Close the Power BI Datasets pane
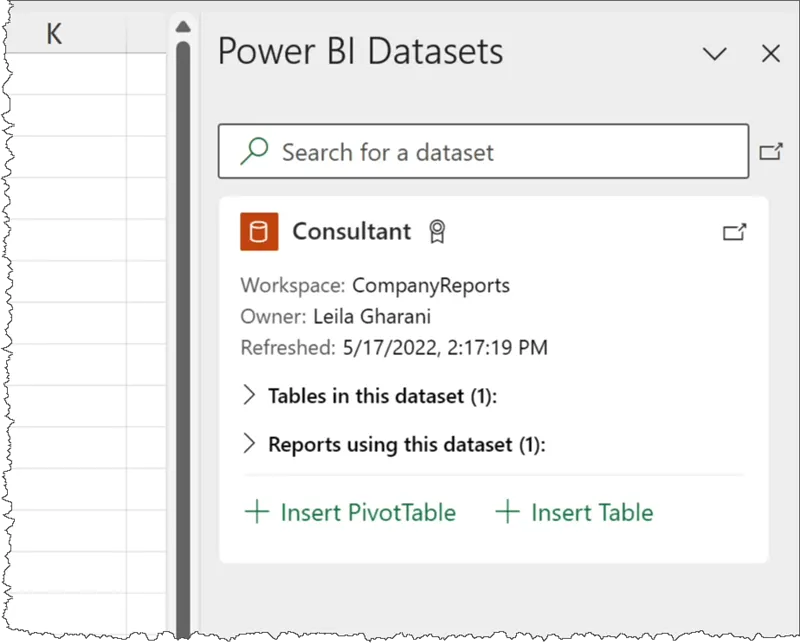 click(770, 54)
